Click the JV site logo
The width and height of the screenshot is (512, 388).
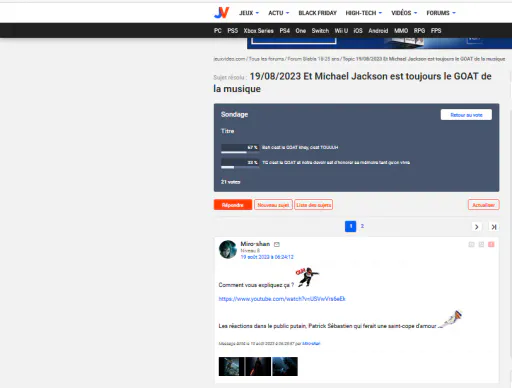coord(221,13)
